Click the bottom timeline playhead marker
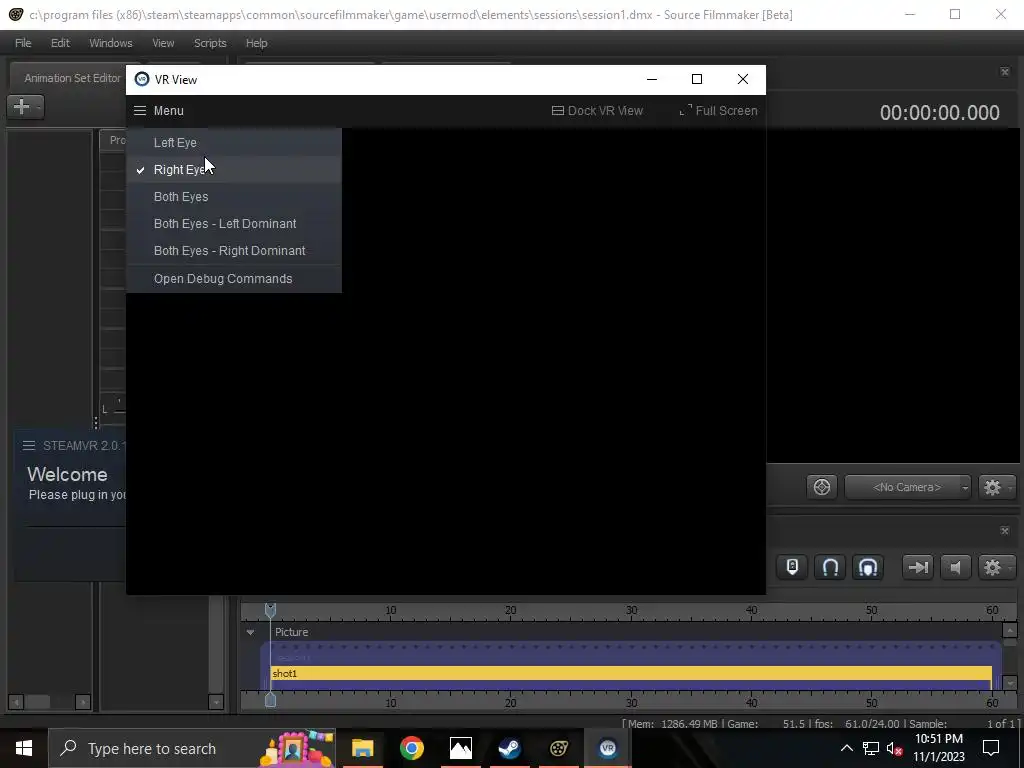The height and width of the screenshot is (768, 1024). (x=270, y=700)
